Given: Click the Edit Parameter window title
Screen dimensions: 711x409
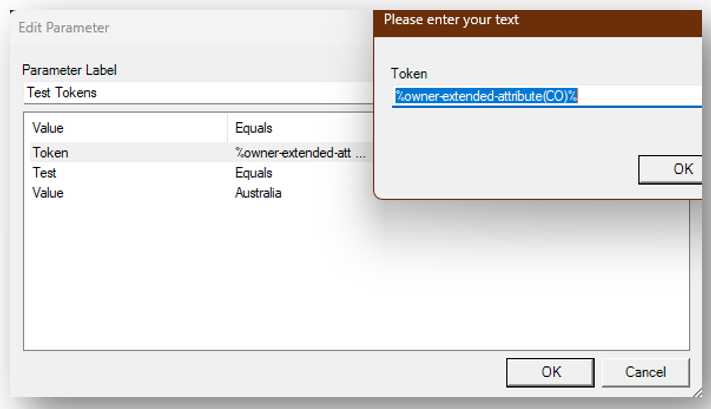Looking at the screenshot, I should click(x=64, y=27).
